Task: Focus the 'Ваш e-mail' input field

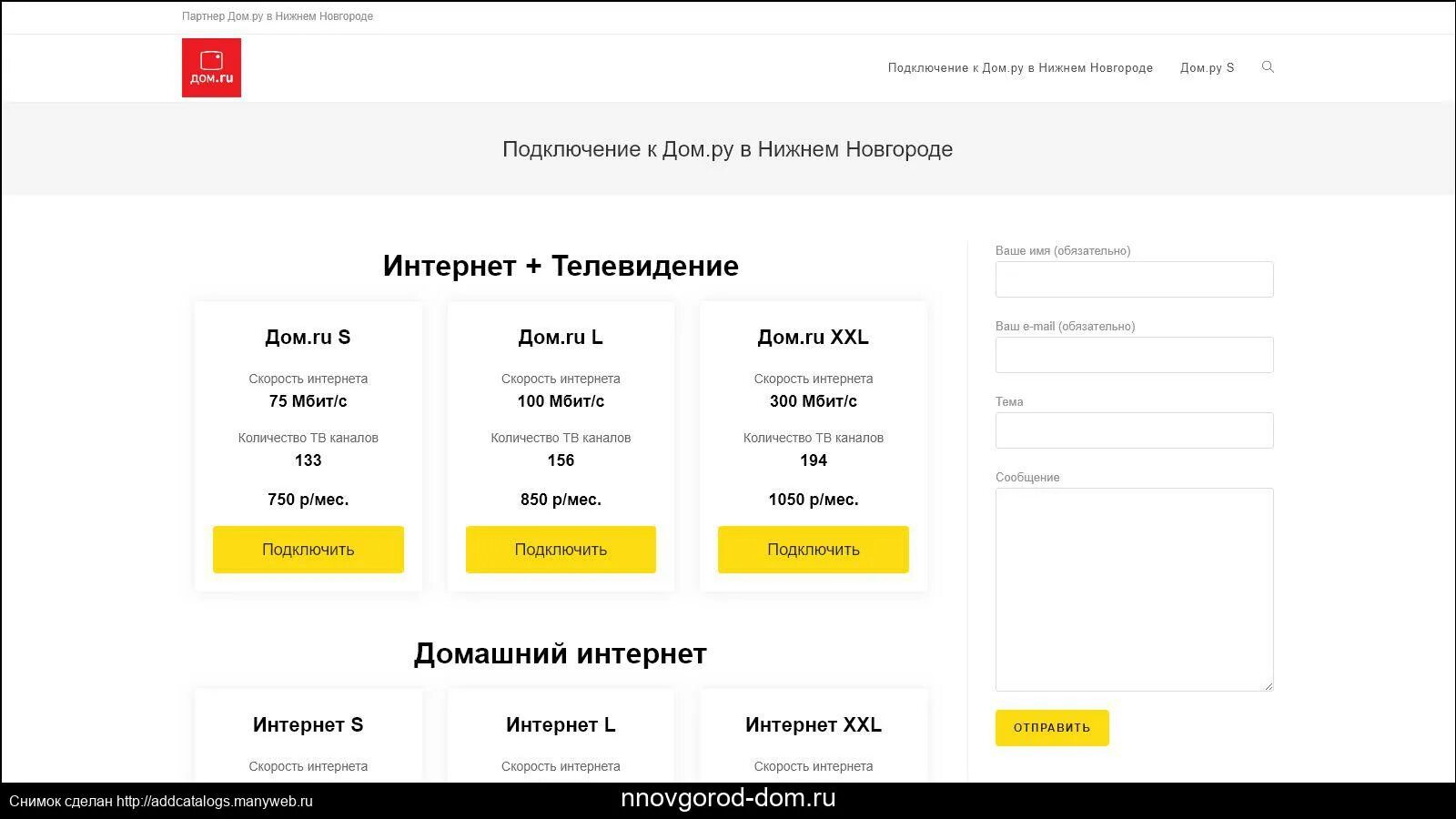Action: [1135, 355]
